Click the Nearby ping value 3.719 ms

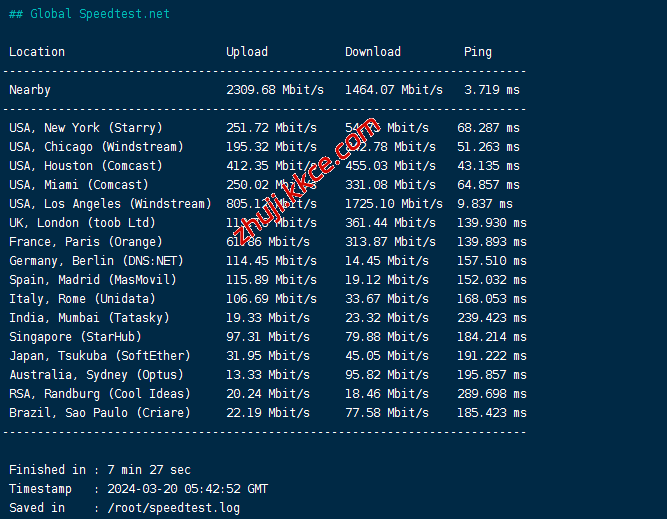492,90
